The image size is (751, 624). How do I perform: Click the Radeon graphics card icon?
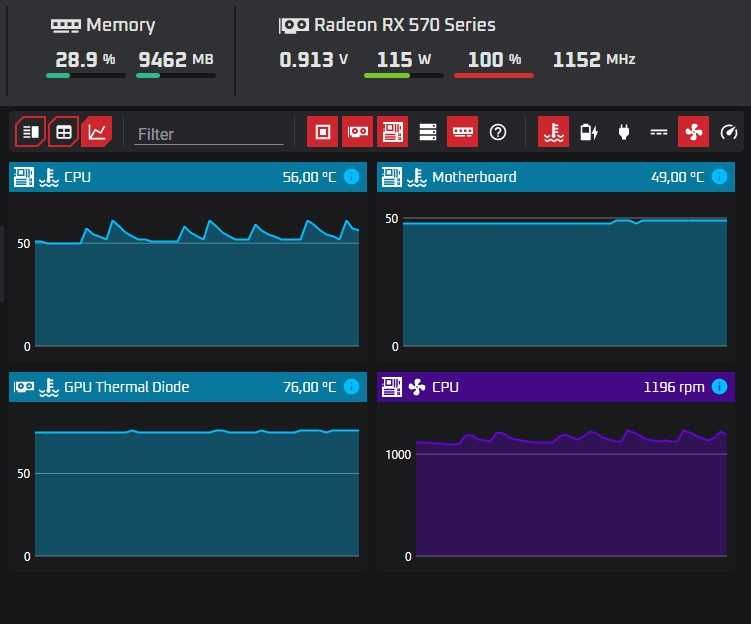click(x=294, y=25)
